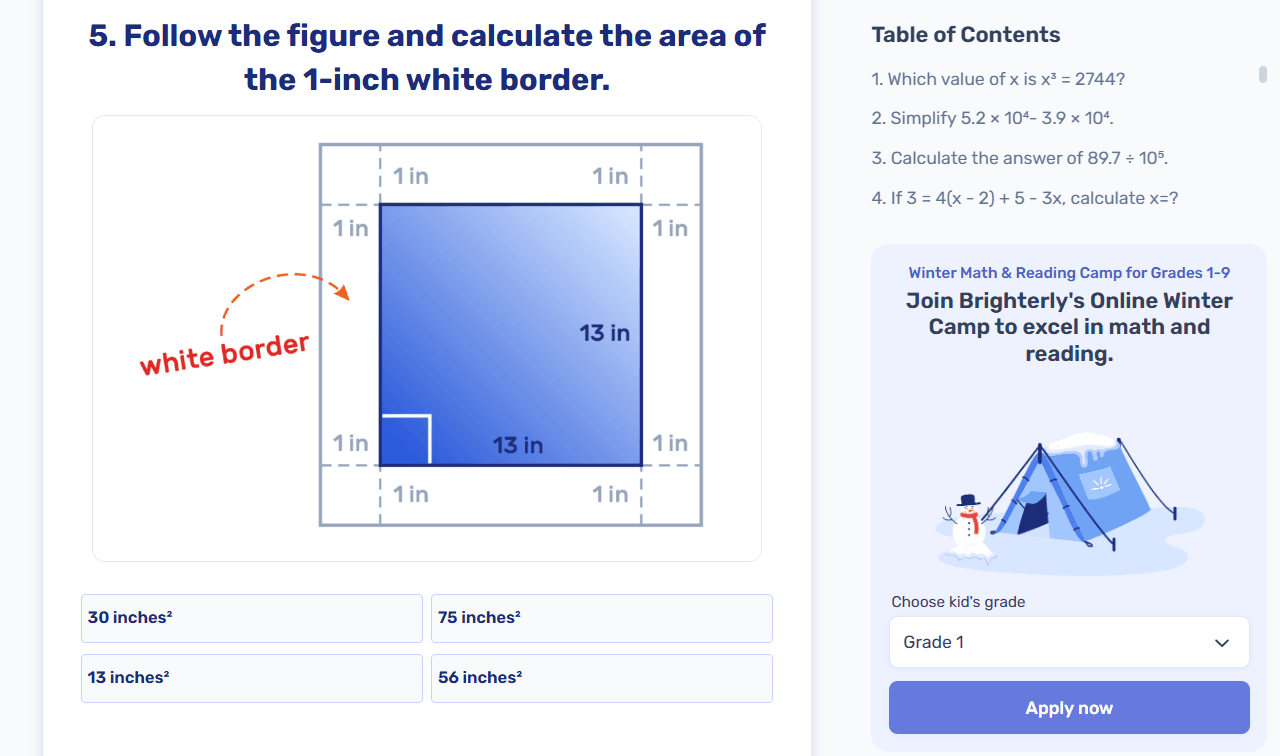Click the blue square in the figure

pyautogui.click(x=510, y=335)
